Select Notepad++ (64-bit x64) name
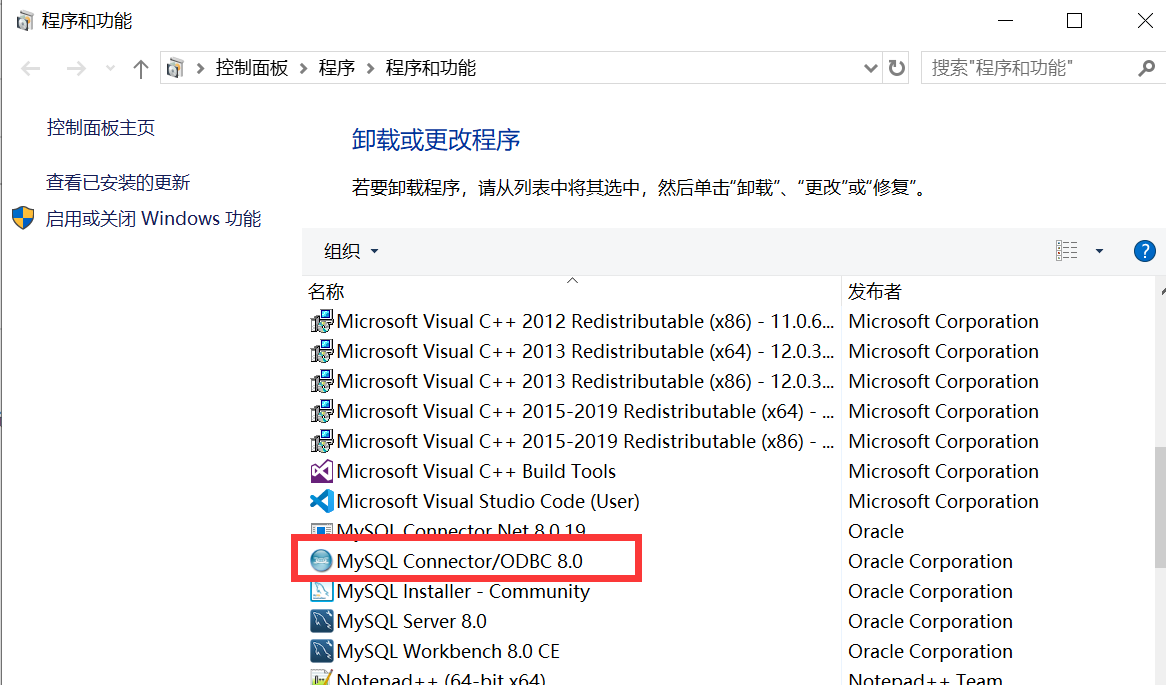1166x685 pixels. tap(441, 678)
